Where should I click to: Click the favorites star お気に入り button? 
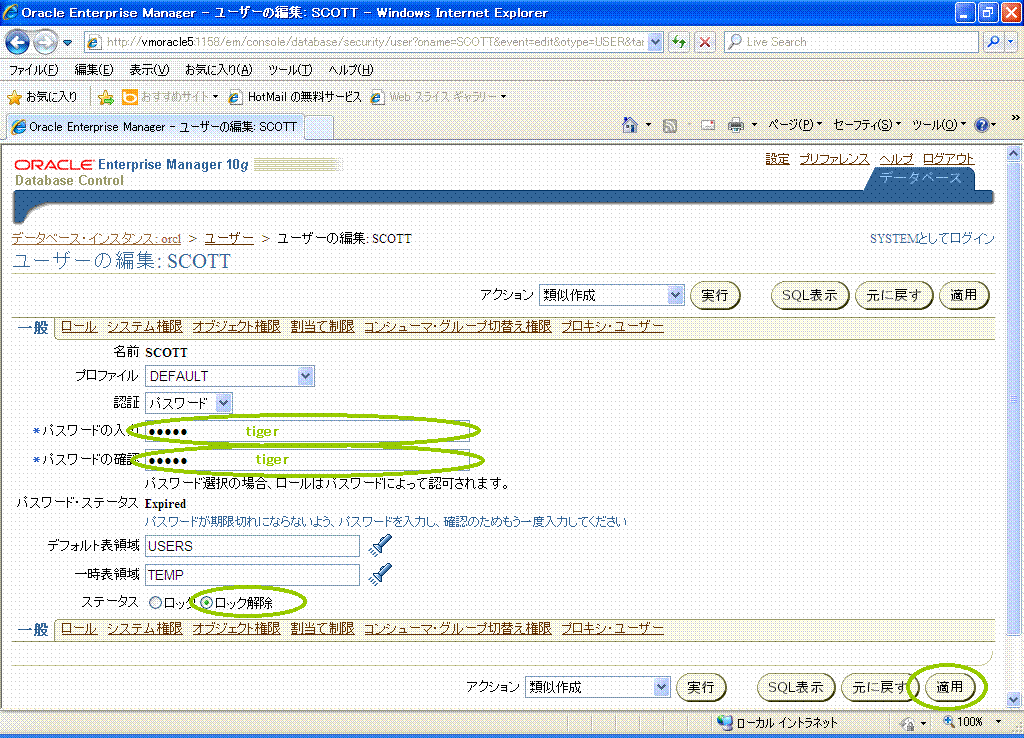(42, 97)
